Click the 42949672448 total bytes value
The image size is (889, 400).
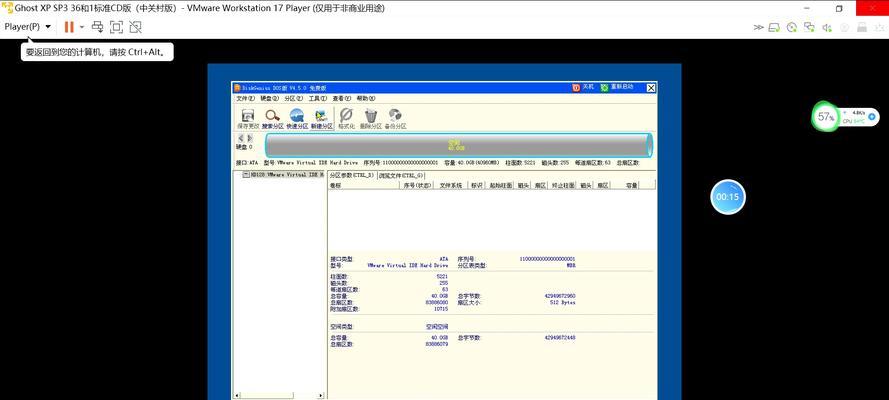(x=560, y=337)
